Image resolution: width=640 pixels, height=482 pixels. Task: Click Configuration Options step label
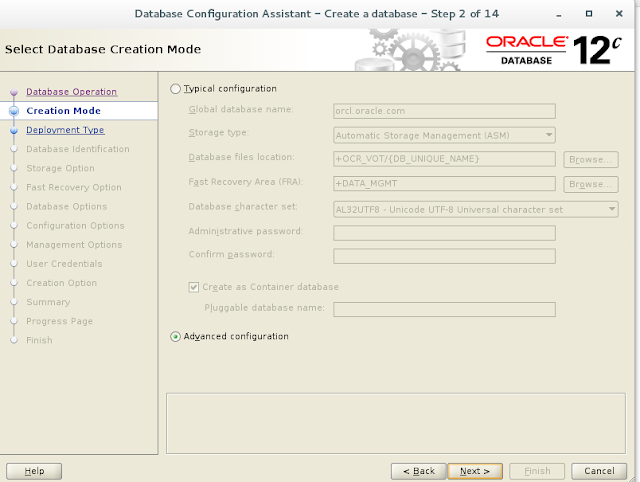click(75, 226)
